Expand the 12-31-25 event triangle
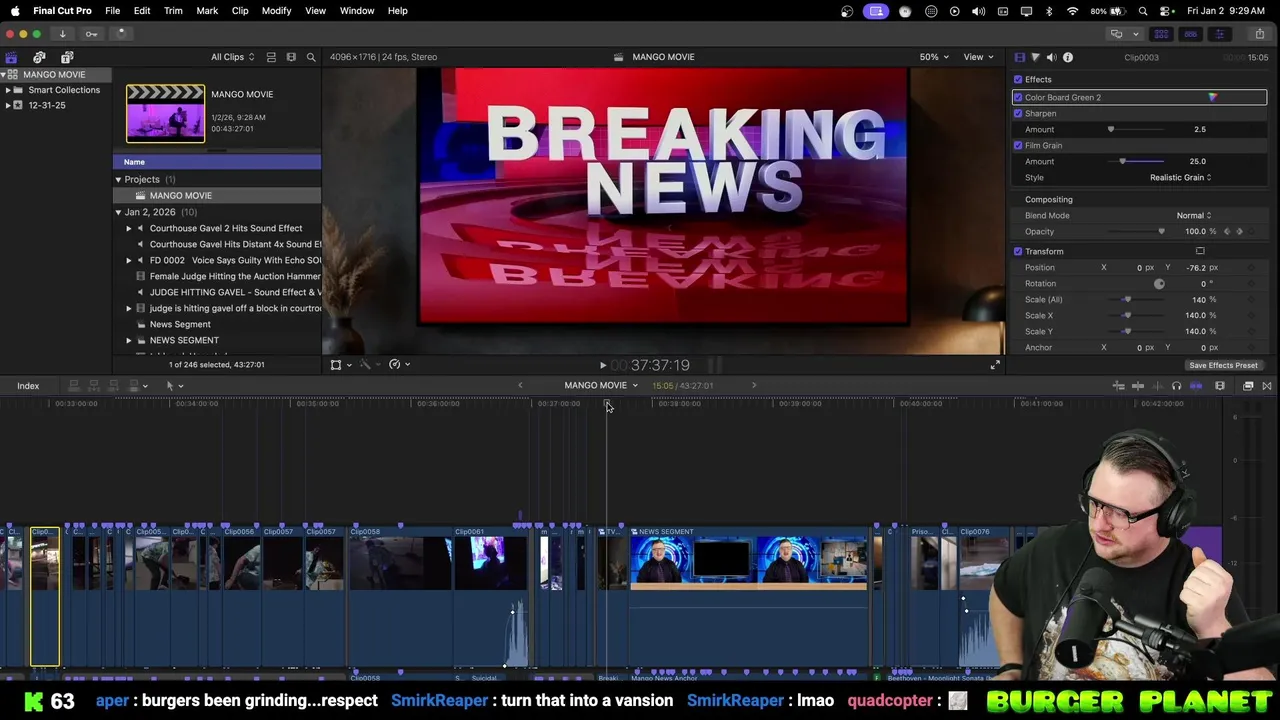 pyautogui.click(x=8, y=106)
